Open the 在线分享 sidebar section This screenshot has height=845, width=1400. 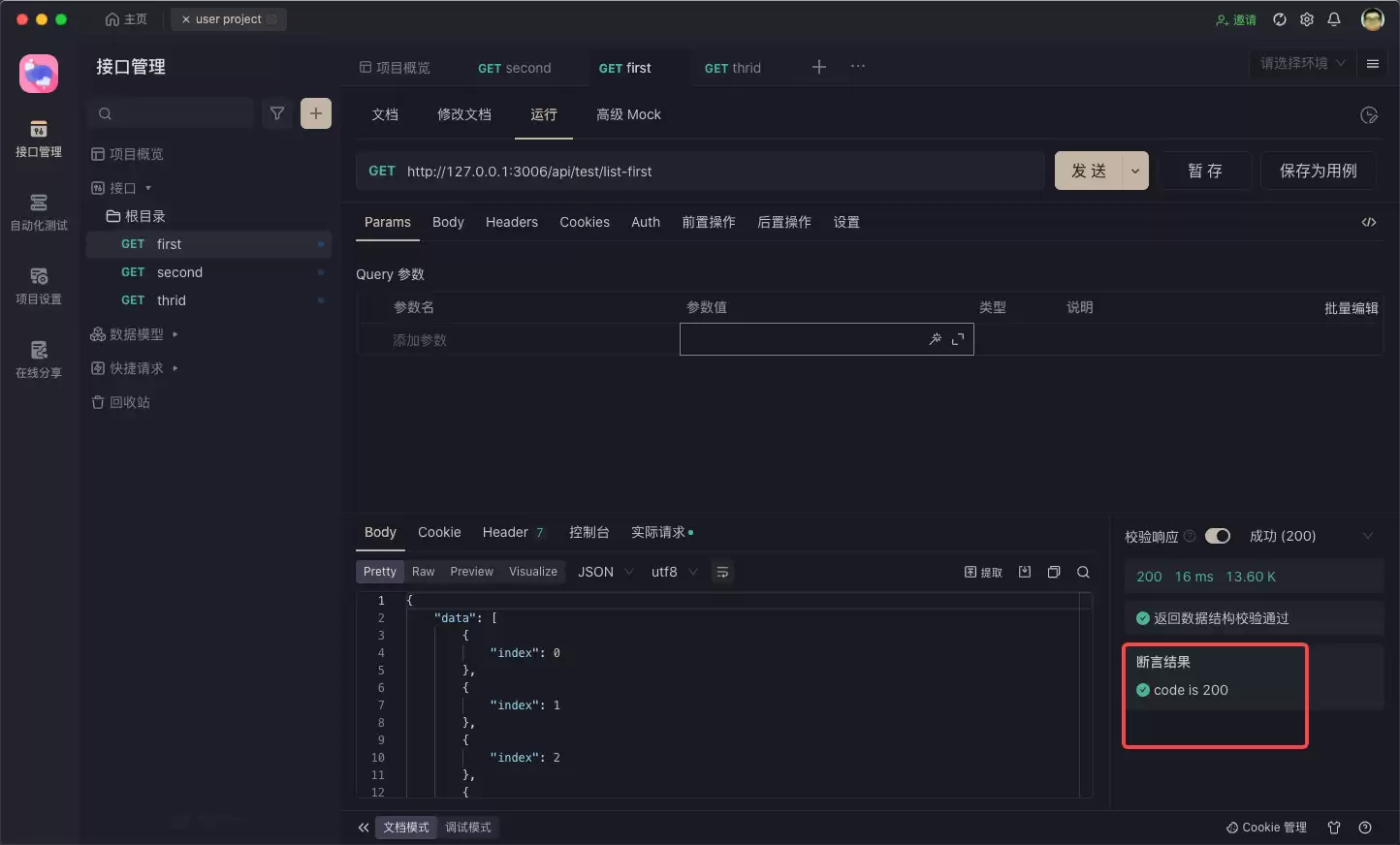[x=39, y=360]
